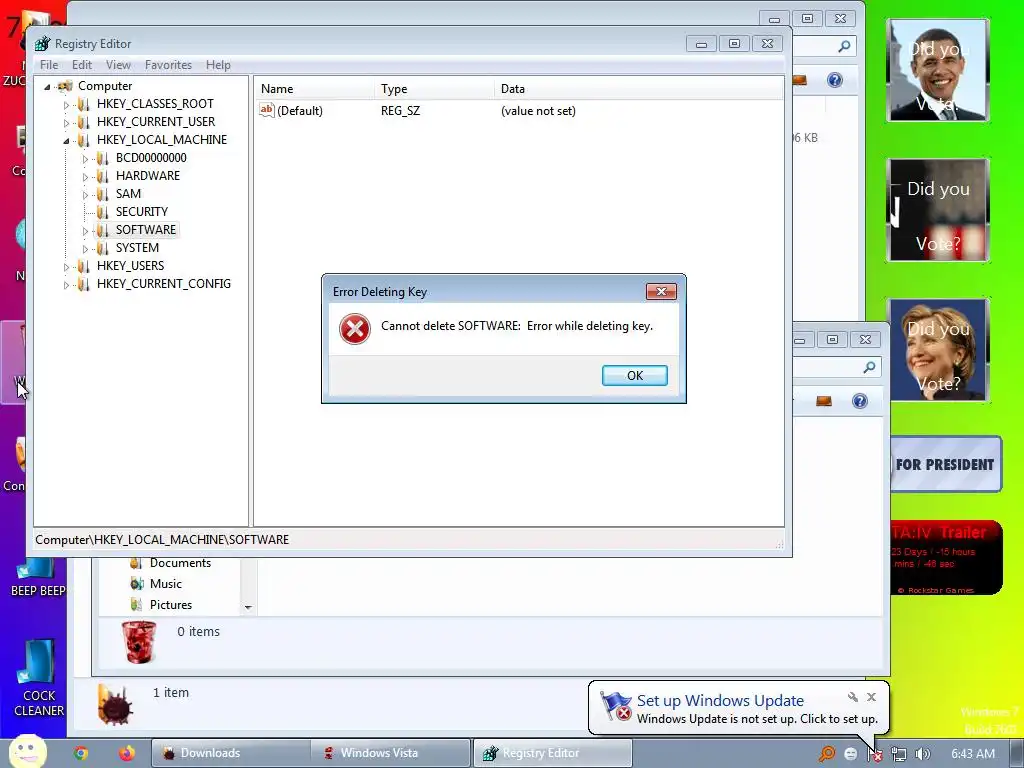The image size is (1024, 768).
Task: Expand the SYSTEM key
Action: (x=85, y=249)
